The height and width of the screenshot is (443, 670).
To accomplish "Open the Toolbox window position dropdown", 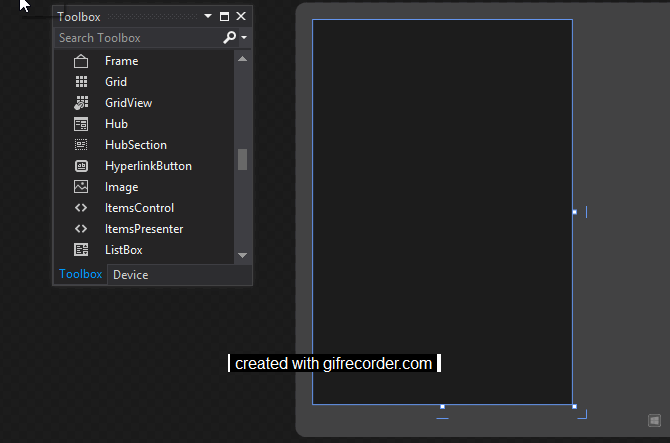I will tap(208, 16).
